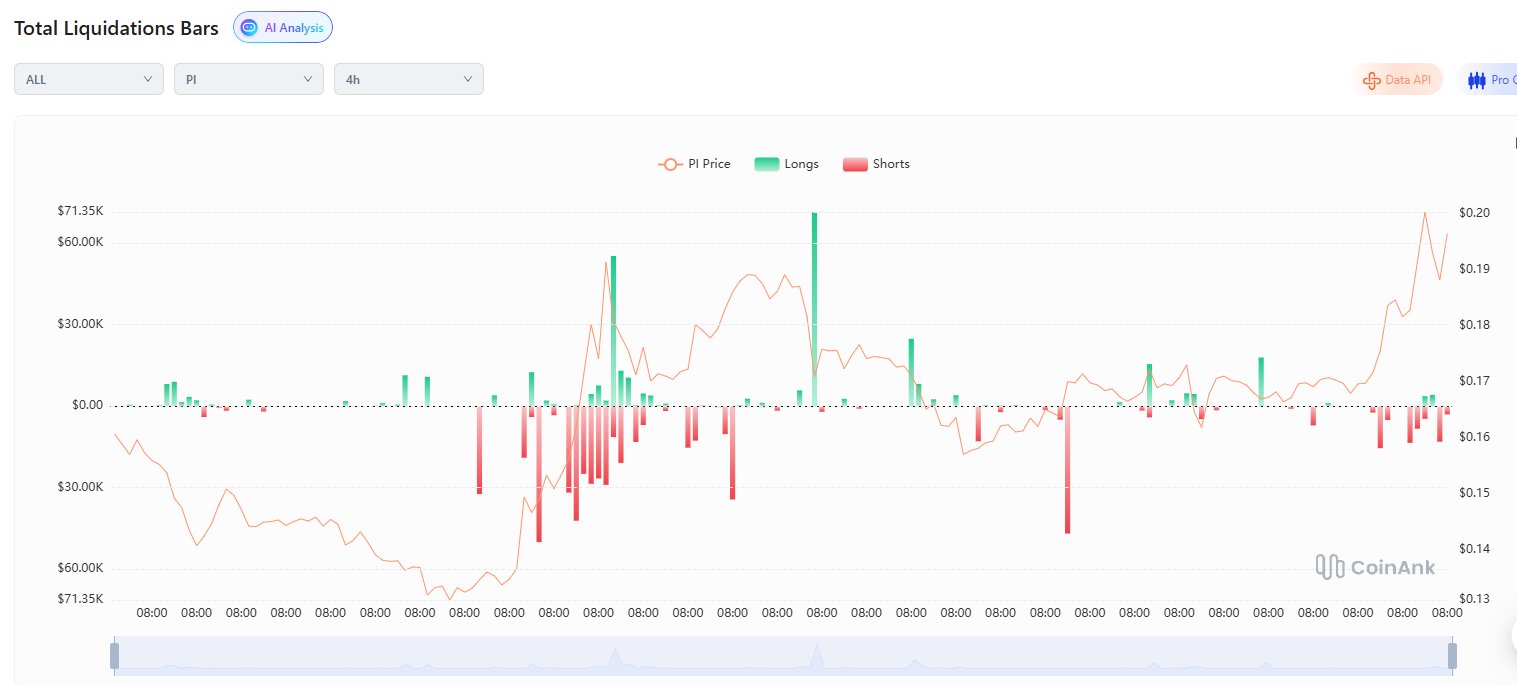Toggle PI Price series via legend label
1517x686 pixels.
709,164
